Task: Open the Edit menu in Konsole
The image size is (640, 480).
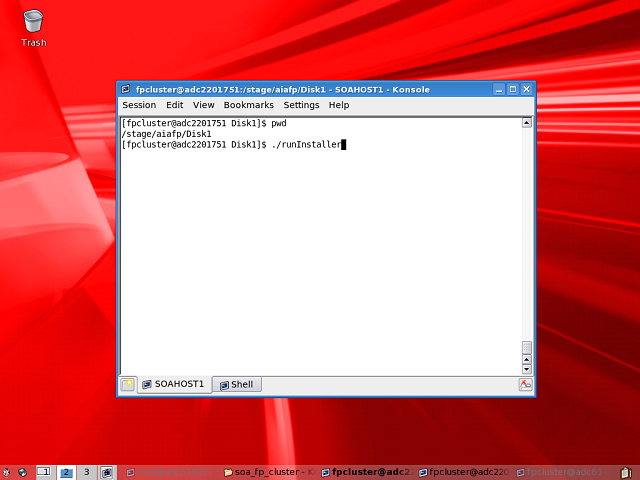Action: tap(174, 105)
